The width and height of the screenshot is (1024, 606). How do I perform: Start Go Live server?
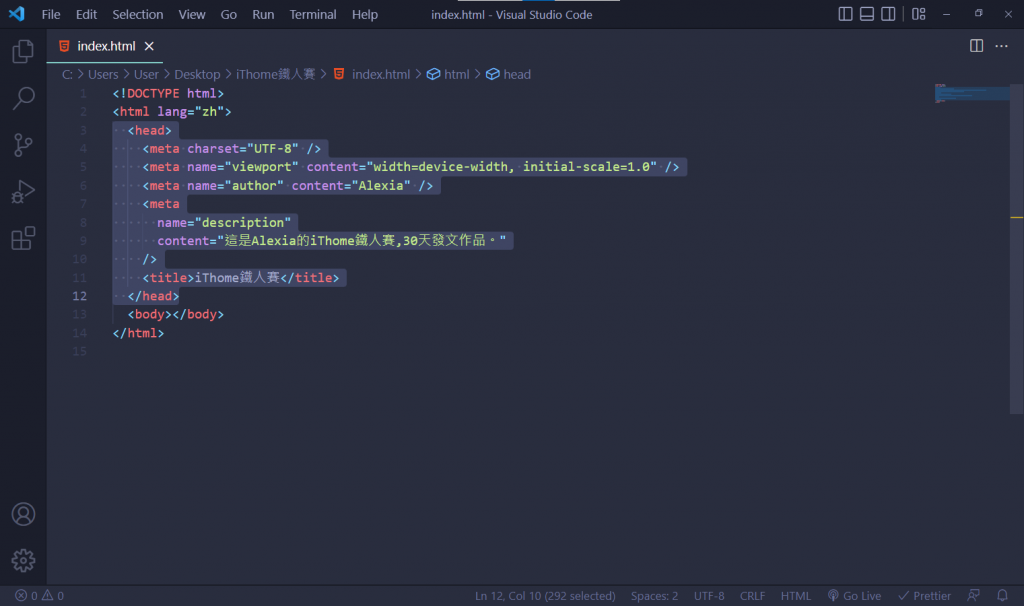tap(854, 596)
